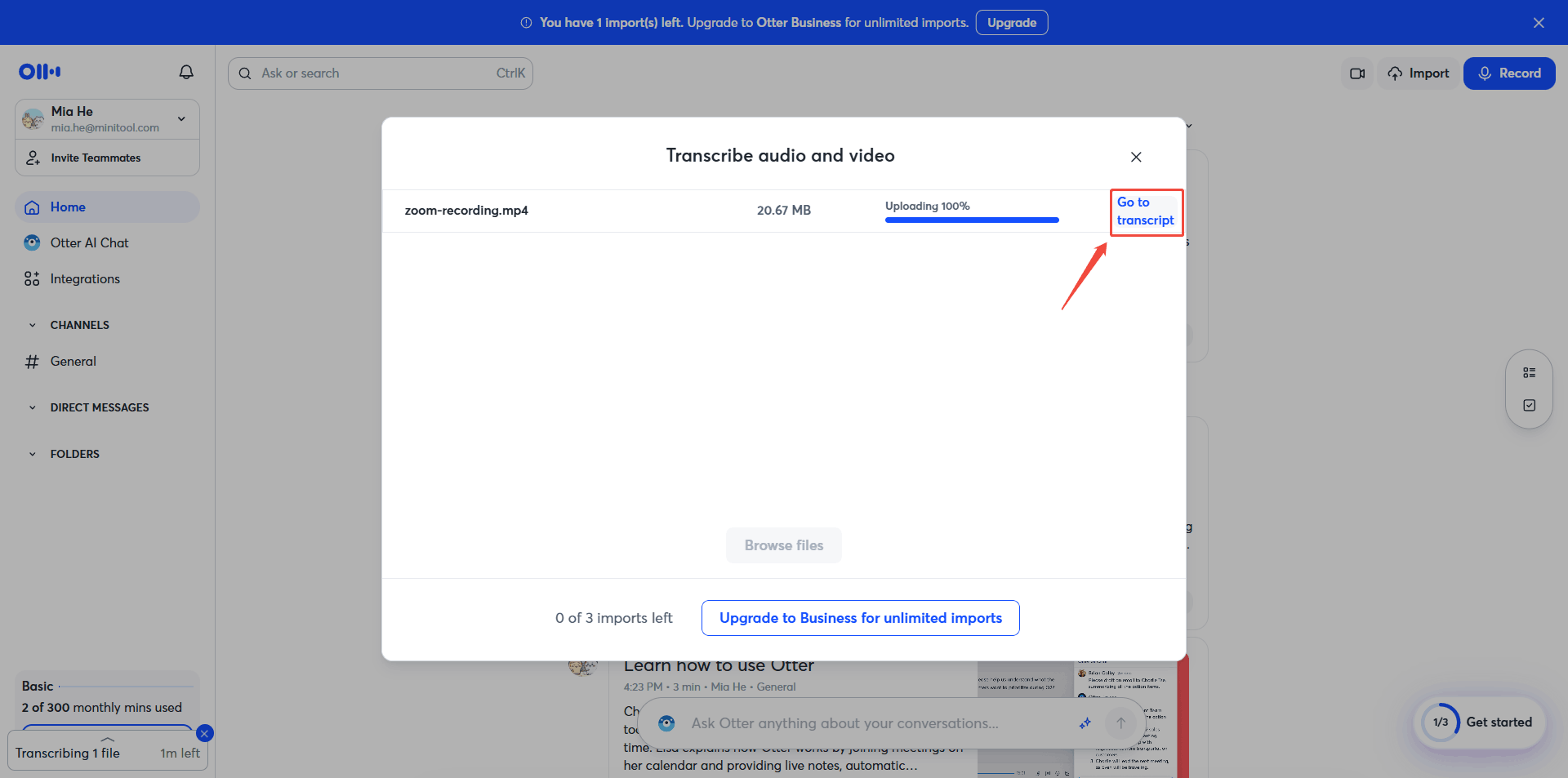1568x778 pixels.
Task: Select Invite Teammates in the sidebar
Action: point(95,158)
